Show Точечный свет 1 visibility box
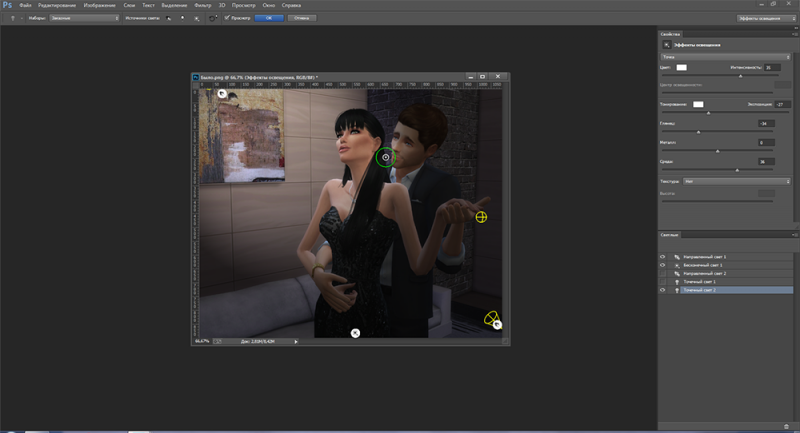 click(x=662, y=282)
